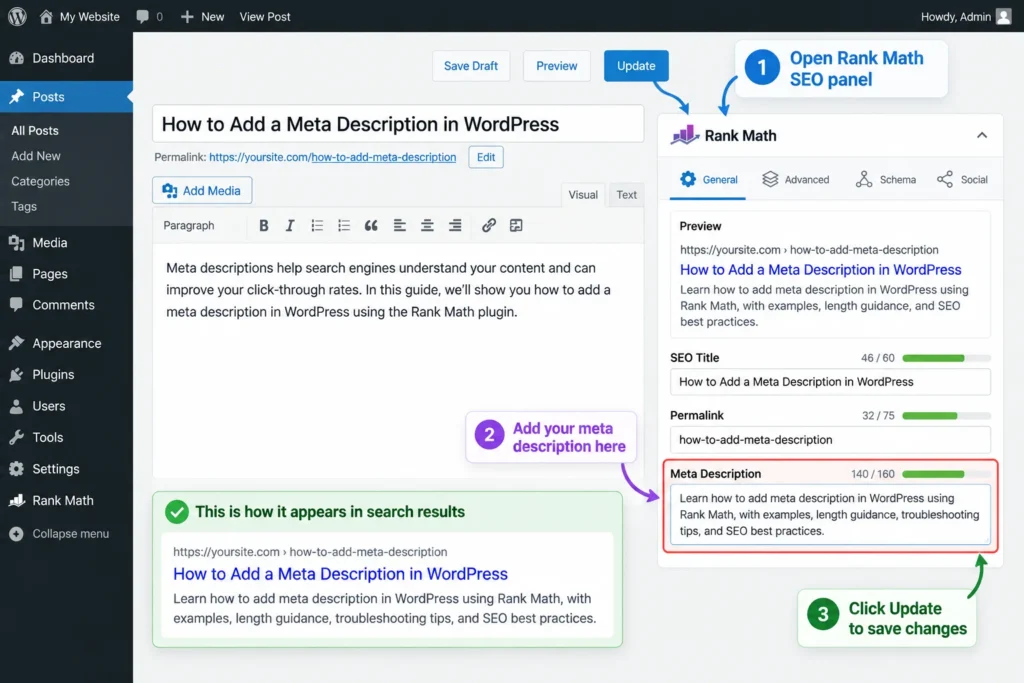Open the permalink URL link
This screenshot has width=1024, height=683.
click(332, 157)
